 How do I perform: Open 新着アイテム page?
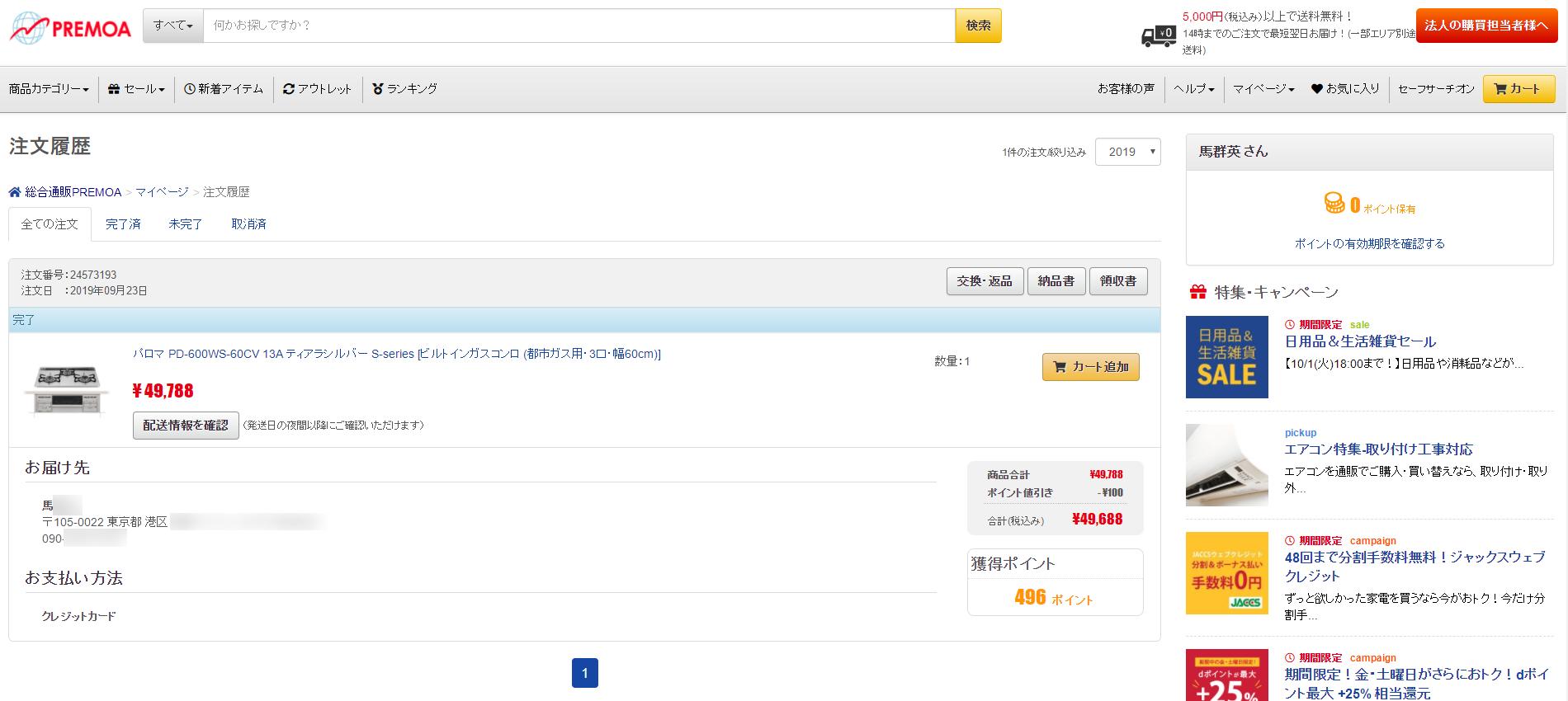[x=224, y=89]
